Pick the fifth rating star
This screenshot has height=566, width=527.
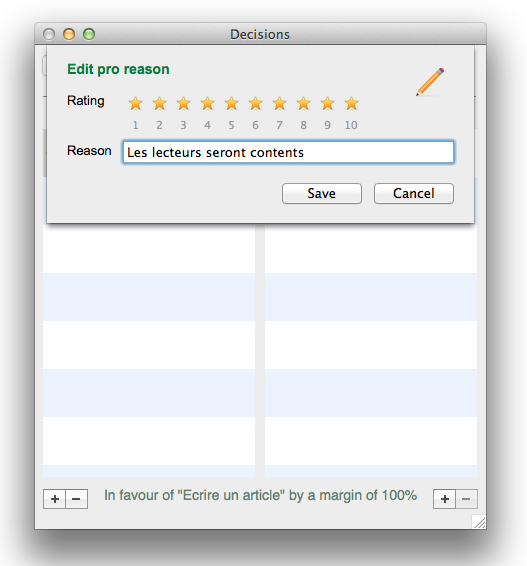tap(231, 103)
